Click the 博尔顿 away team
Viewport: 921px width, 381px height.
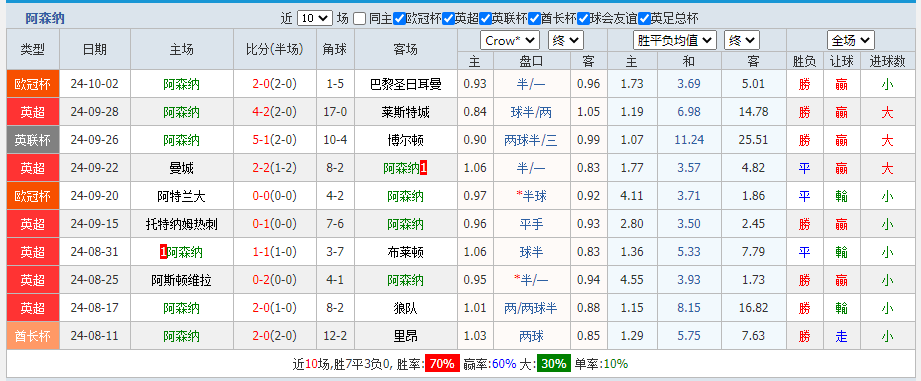(406, 140)
